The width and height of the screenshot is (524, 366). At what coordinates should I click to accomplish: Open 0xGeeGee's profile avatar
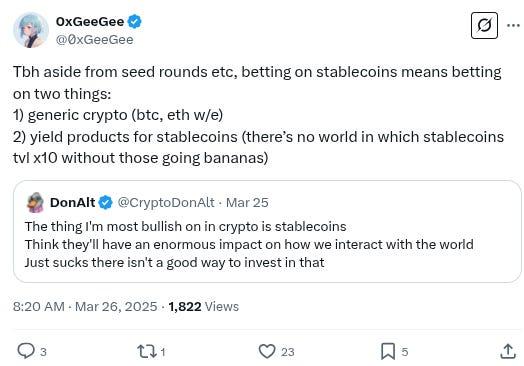[x=31, y=30]
